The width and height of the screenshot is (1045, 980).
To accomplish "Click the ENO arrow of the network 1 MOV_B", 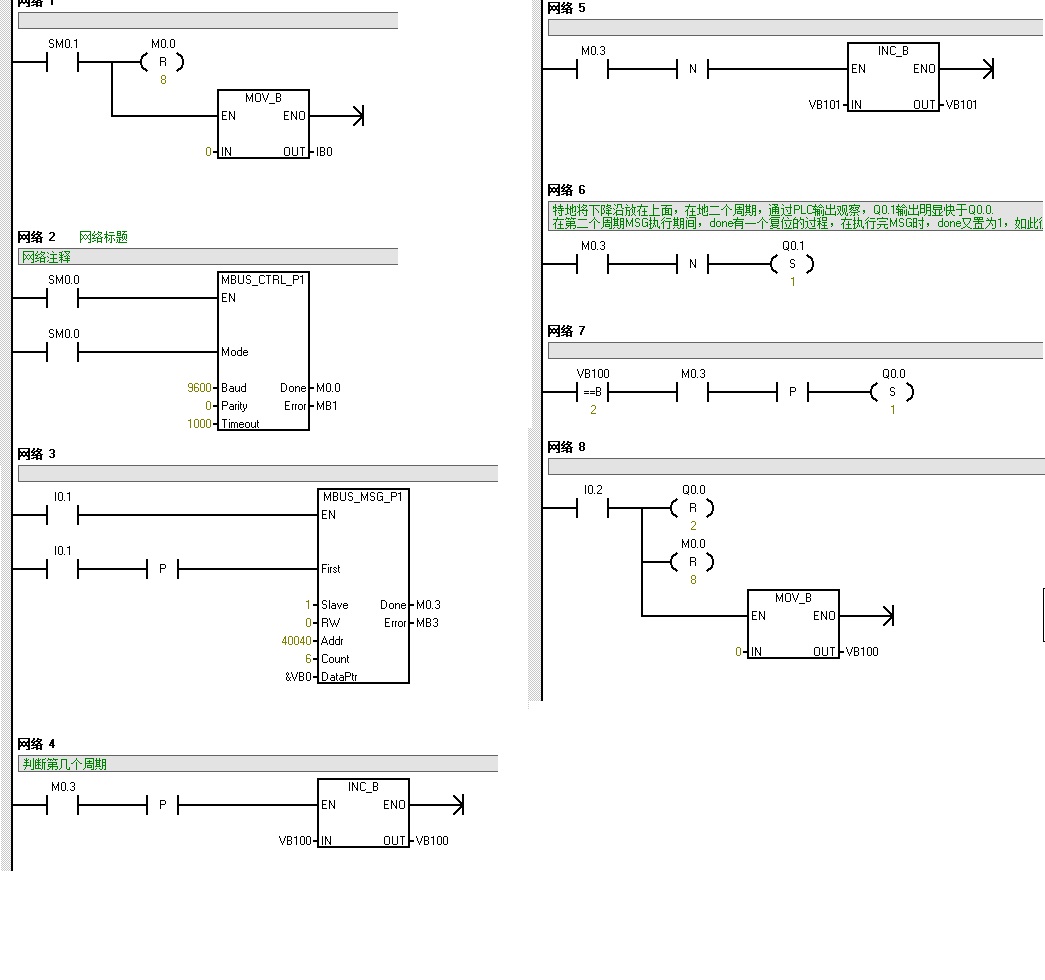I will pos(358,116).
